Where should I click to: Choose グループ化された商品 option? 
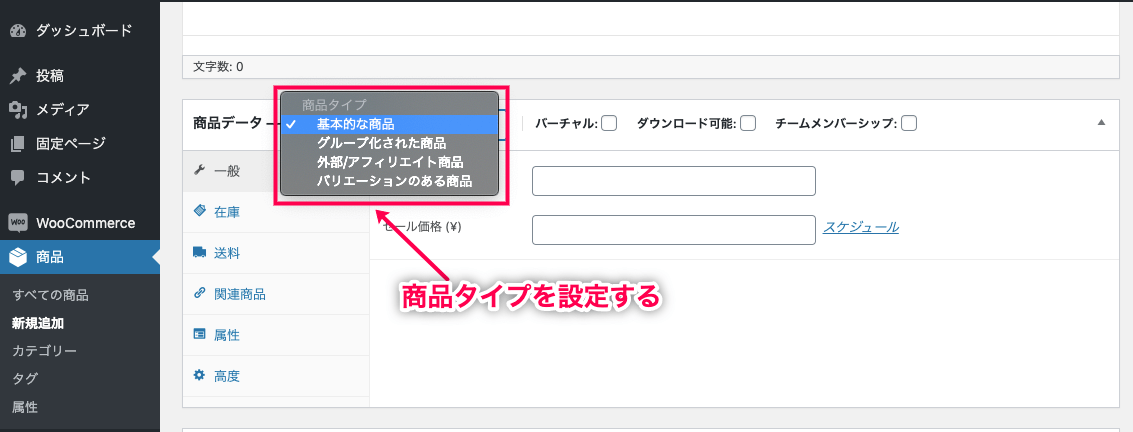click(x=389, y=143)
